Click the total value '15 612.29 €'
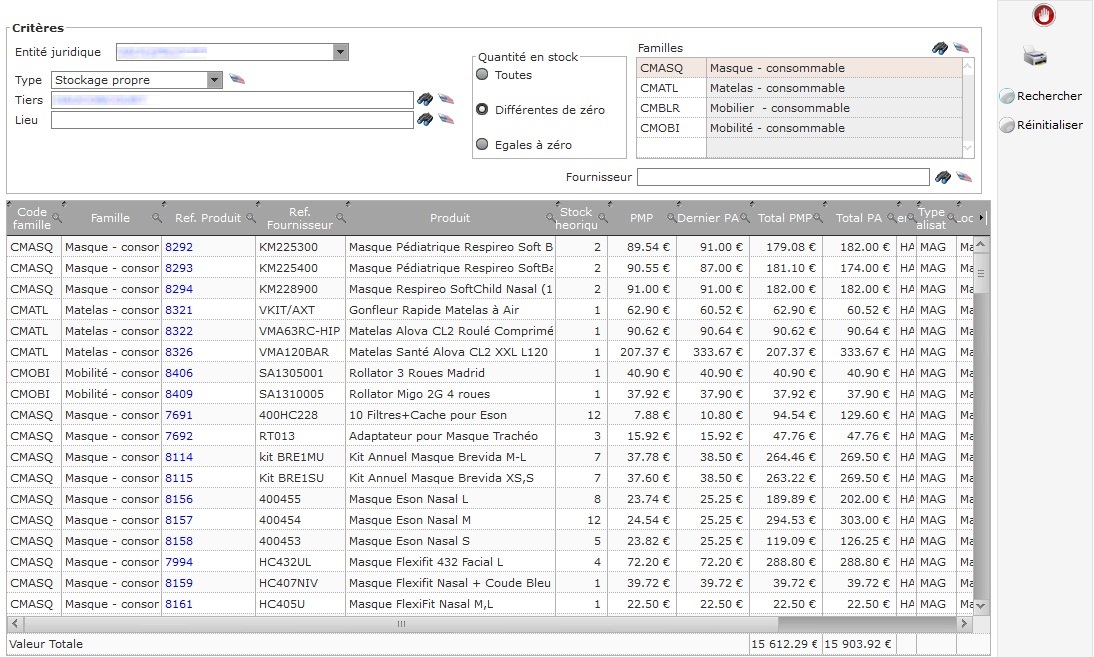Image resolution: width=1094 pixels, height=657 pixels. tap(784, 644)
